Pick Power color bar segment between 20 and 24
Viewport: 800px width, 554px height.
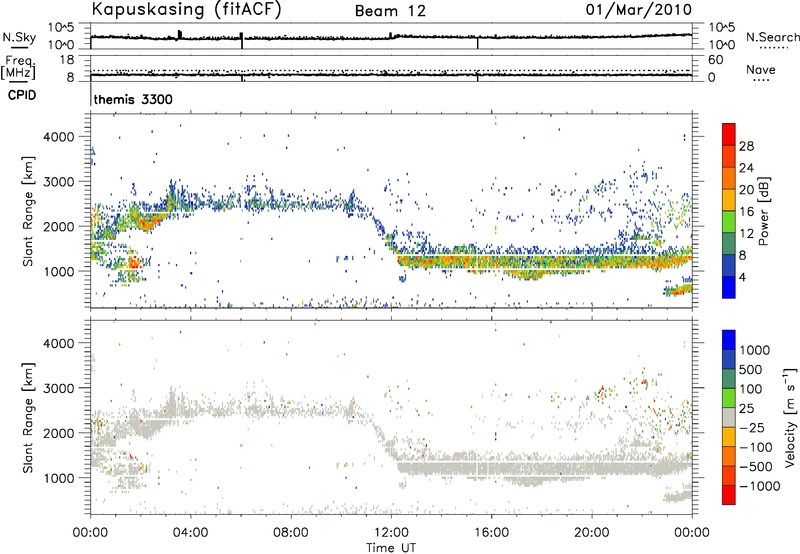point(729,178)
